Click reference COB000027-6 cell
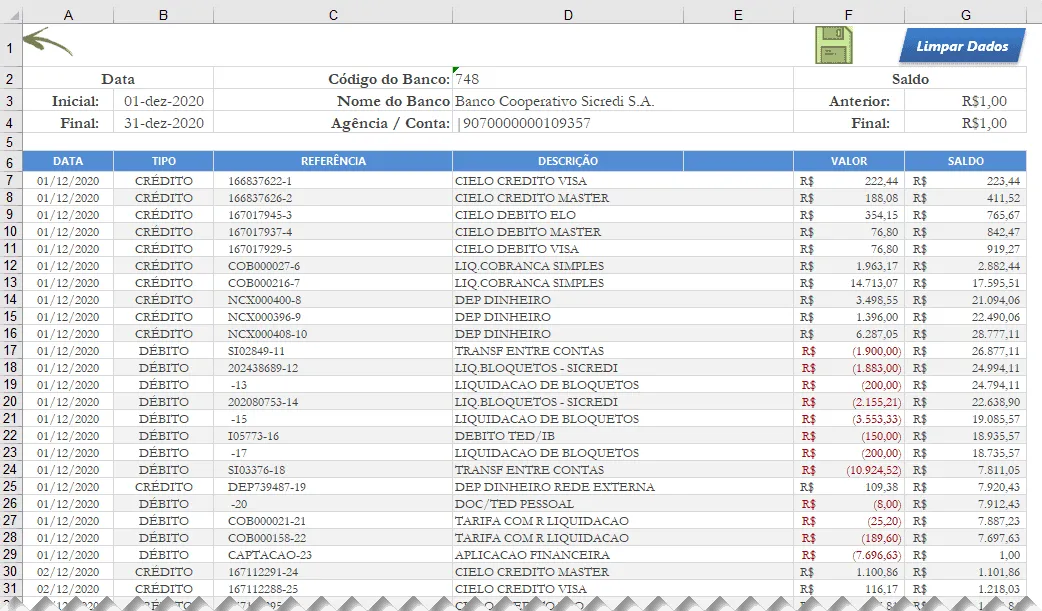The image size is (1042, 611). point(333,266)
